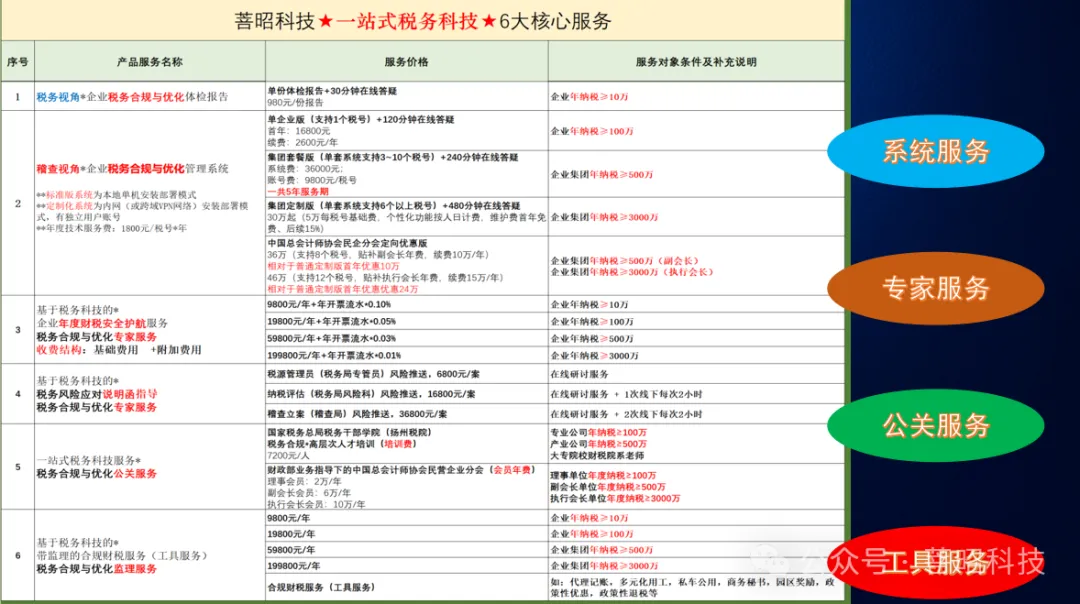This screenshot has width=1080, height=604.
Task: Click row 2 企业年纳税≥100万 condition cell
Action: (696, 130)
